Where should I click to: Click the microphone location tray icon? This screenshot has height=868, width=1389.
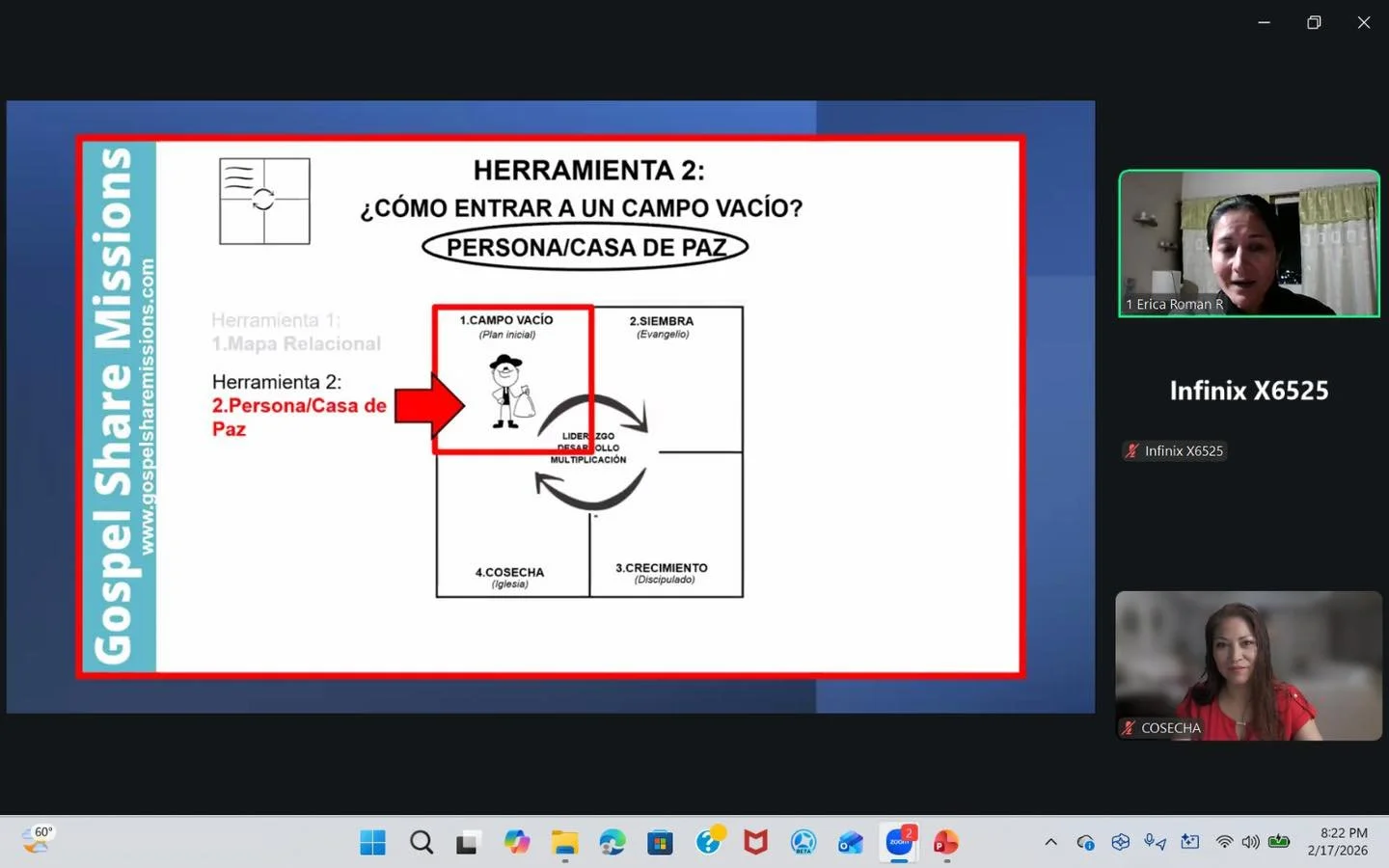pyautogui.click(x=1155, y=842)
